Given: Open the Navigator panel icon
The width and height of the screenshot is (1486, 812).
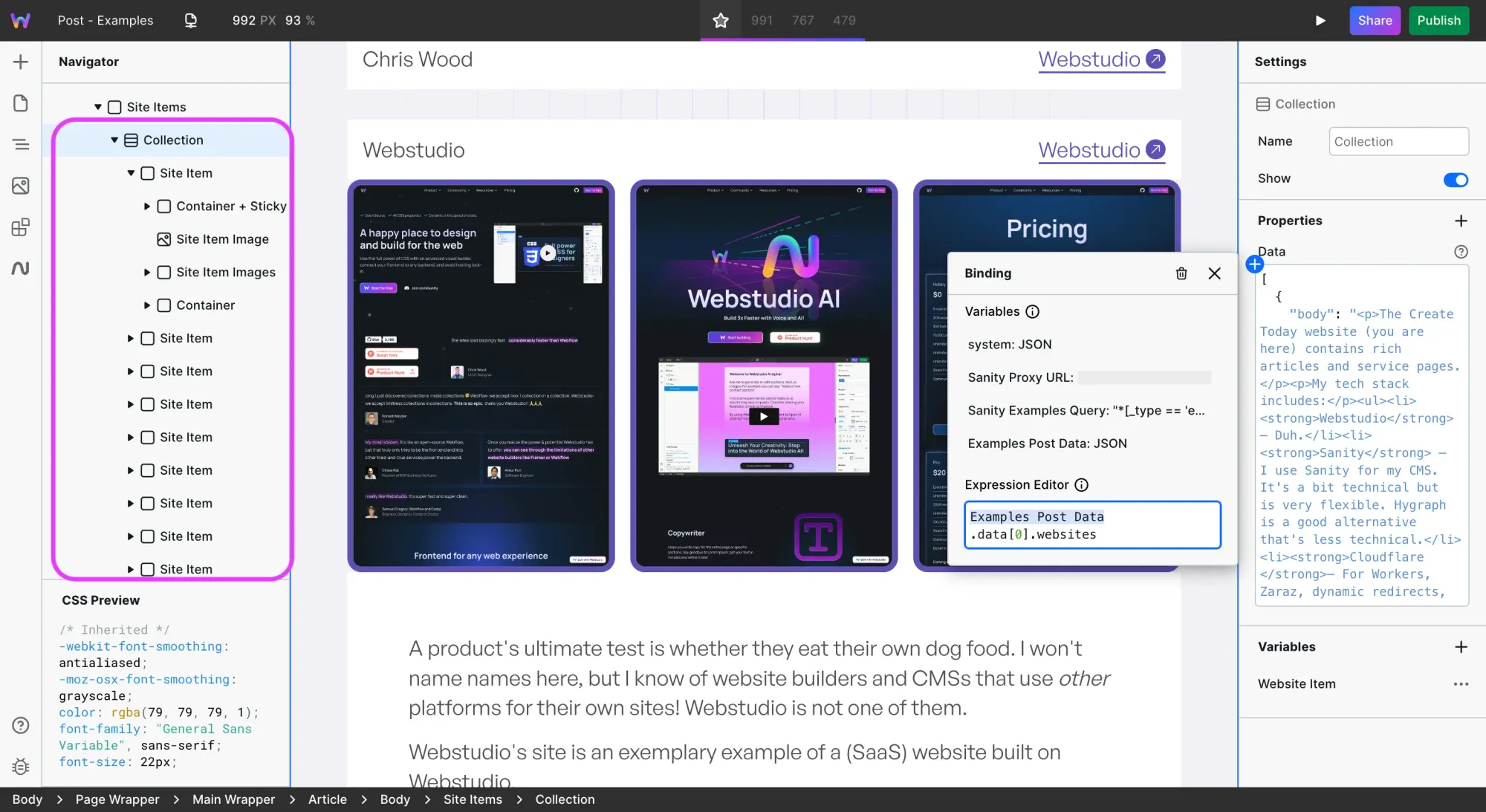Looking at the screenshot, I should coord(21,144).
